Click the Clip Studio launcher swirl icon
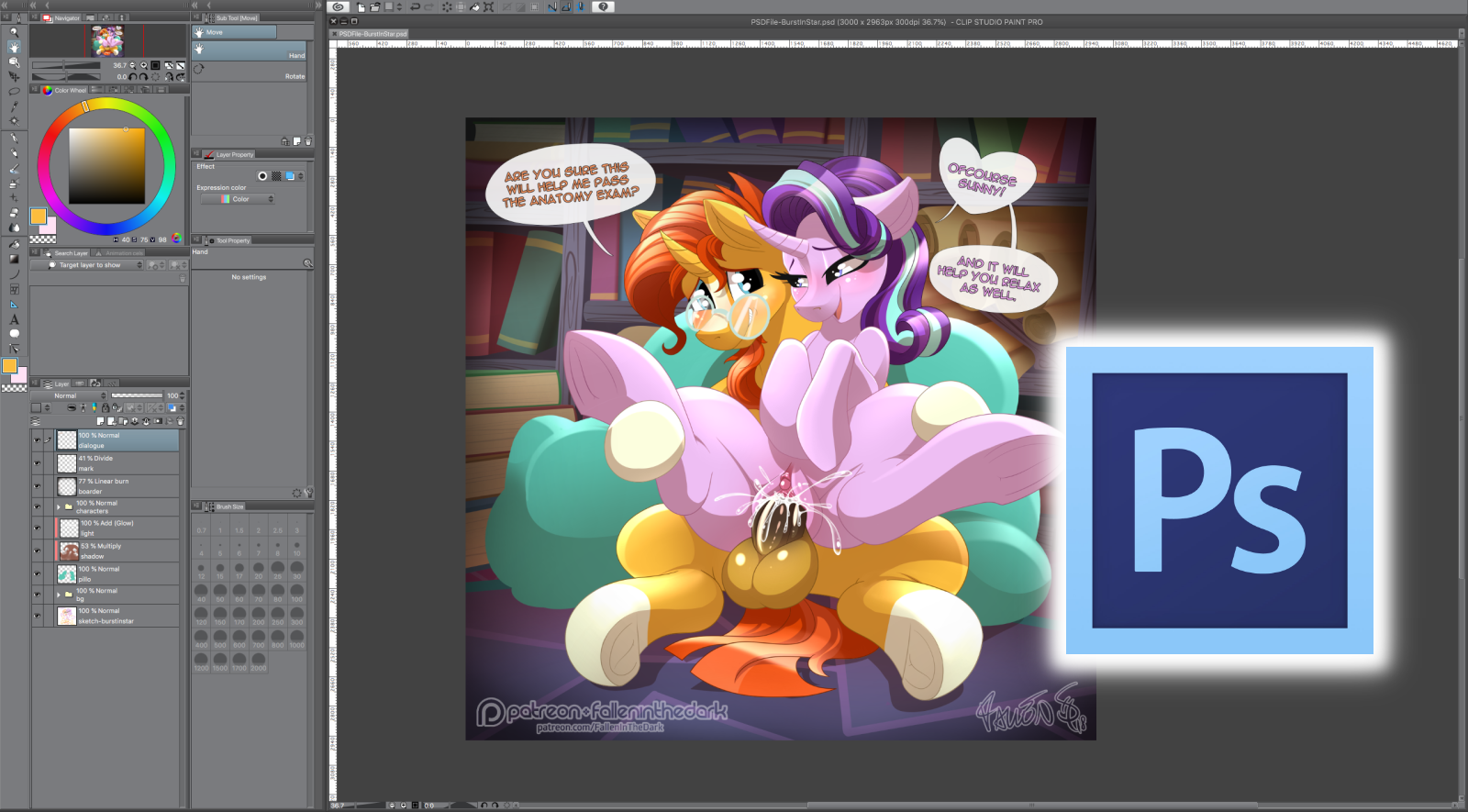The height and width of the screenshot is (812, 1468). pyautogui.click(x=339, y=6)
